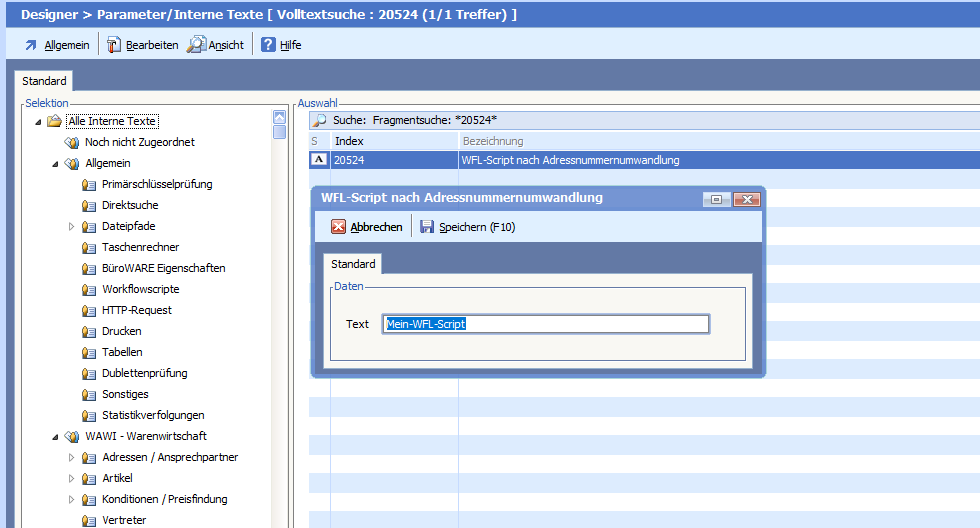Click the icon beside Direktsuche
Image resolution: width=980 pixels, height=528 pixels.
[x=89, y=206]
